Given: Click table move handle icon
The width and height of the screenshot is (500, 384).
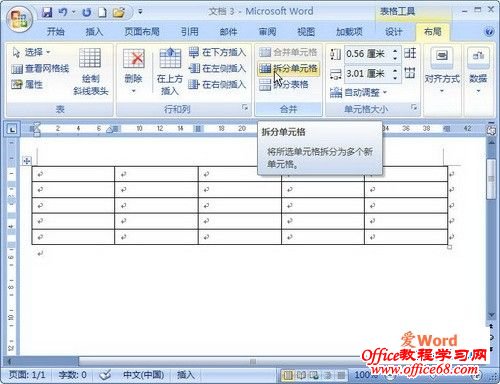Looking at the screenshot, I should coord(27,161).
